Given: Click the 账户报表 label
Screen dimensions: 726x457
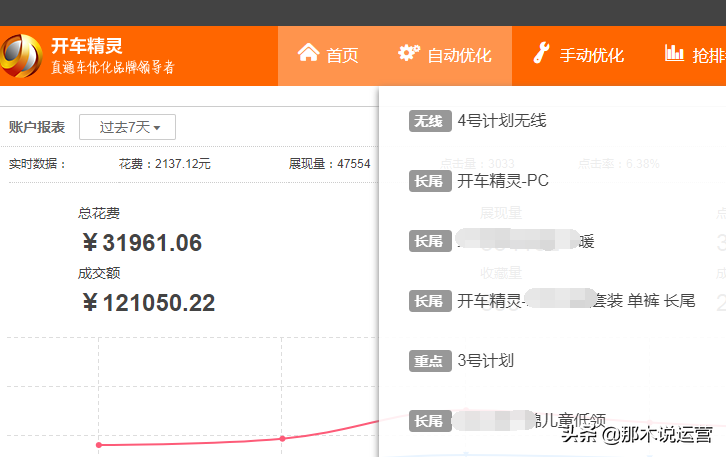Looking at the screenshot, I should click(x=37, y=127).
